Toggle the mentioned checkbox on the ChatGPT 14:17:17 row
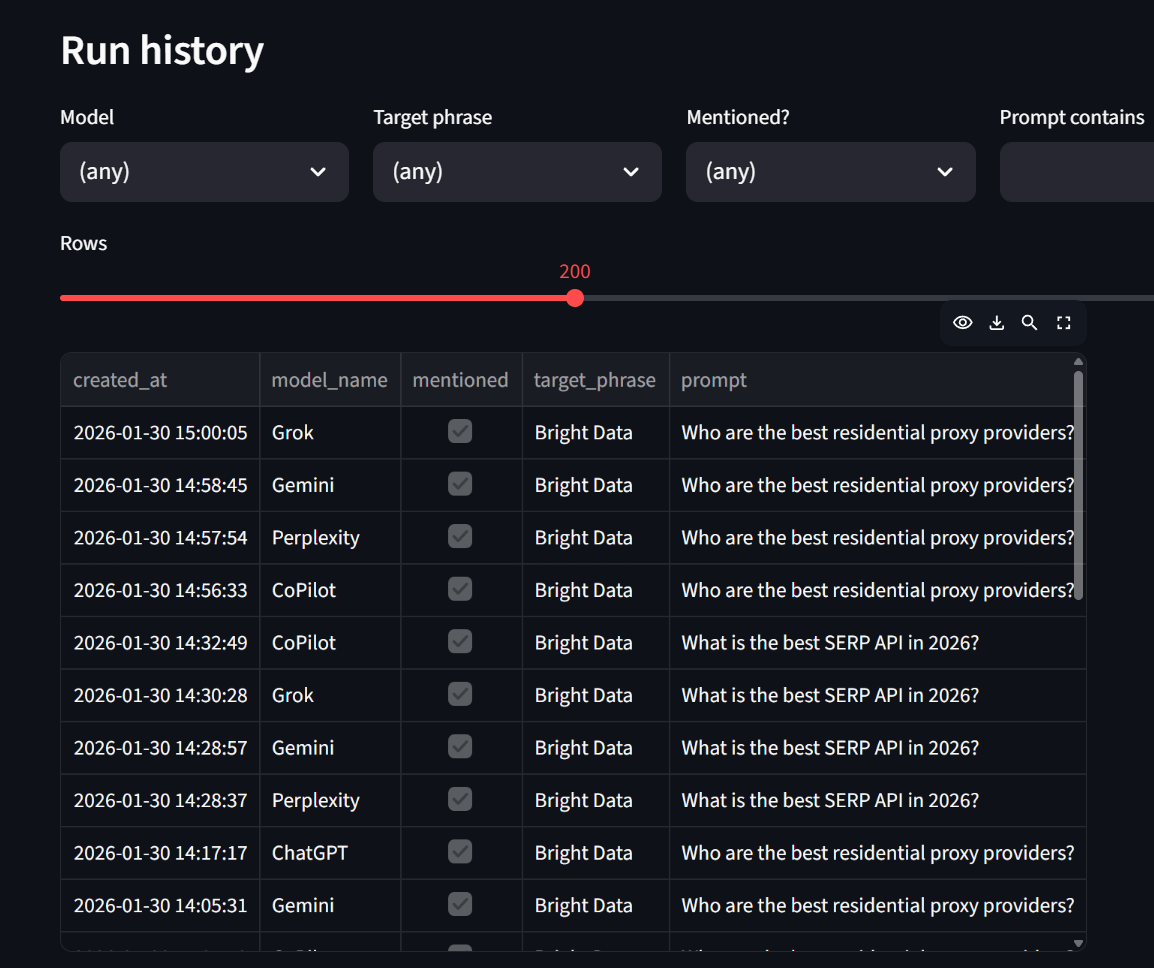 coord(460,852)
